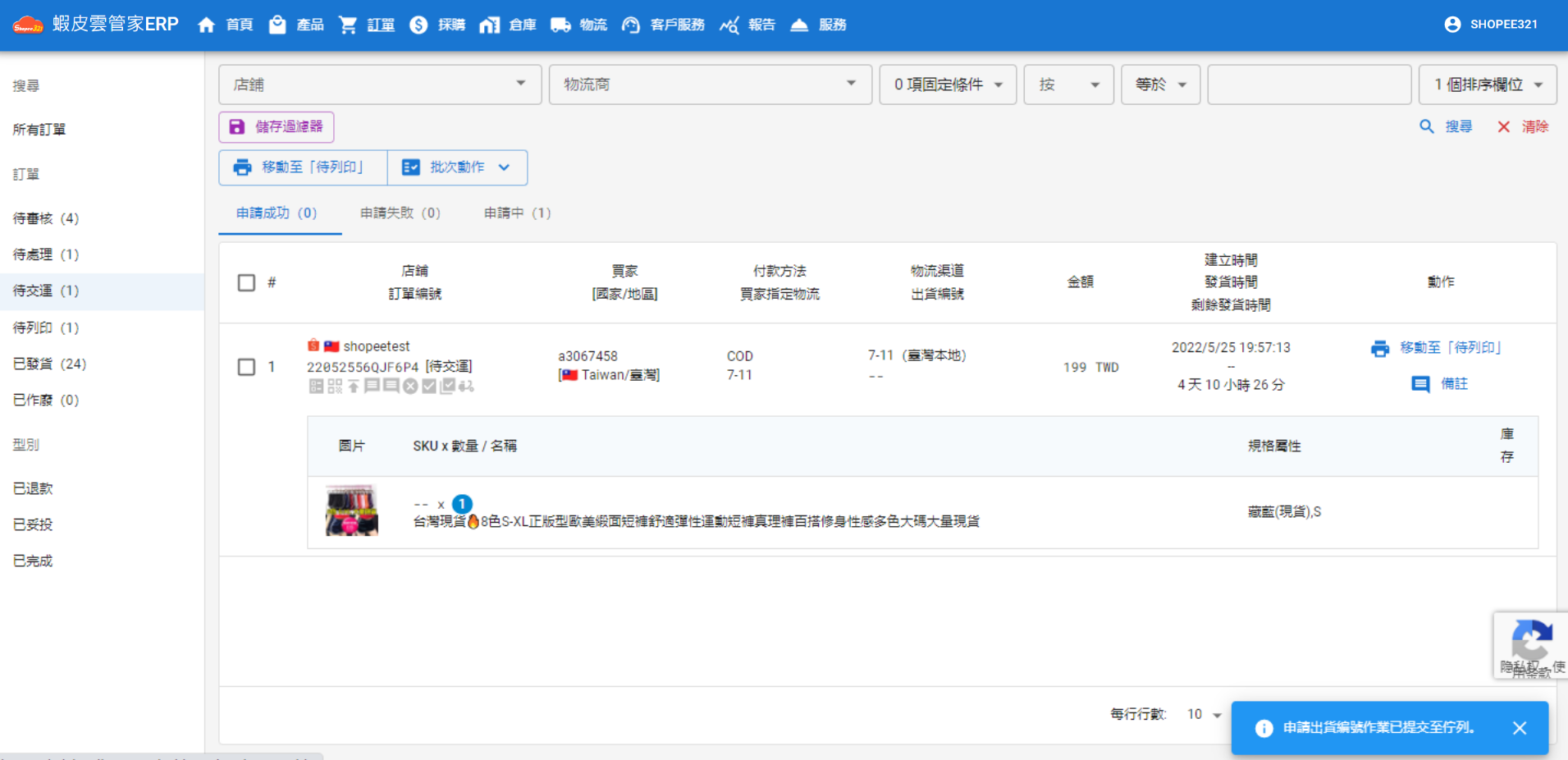Screen dimensions: 1568x760
Task: Open the 報告 reports menu
Action: coord(747,25)
